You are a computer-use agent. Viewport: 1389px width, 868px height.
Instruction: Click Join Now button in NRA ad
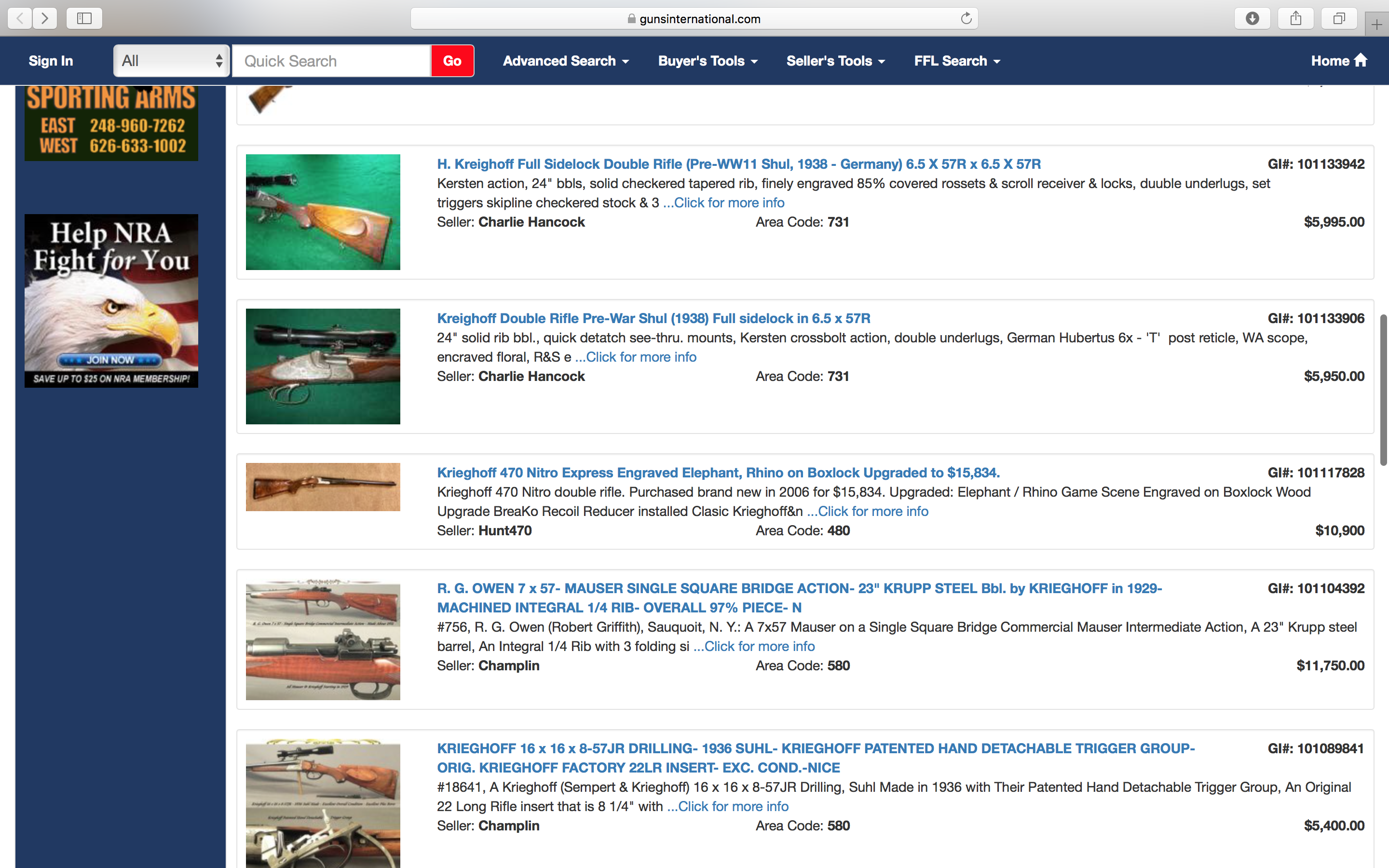click(x=109, y=360)
